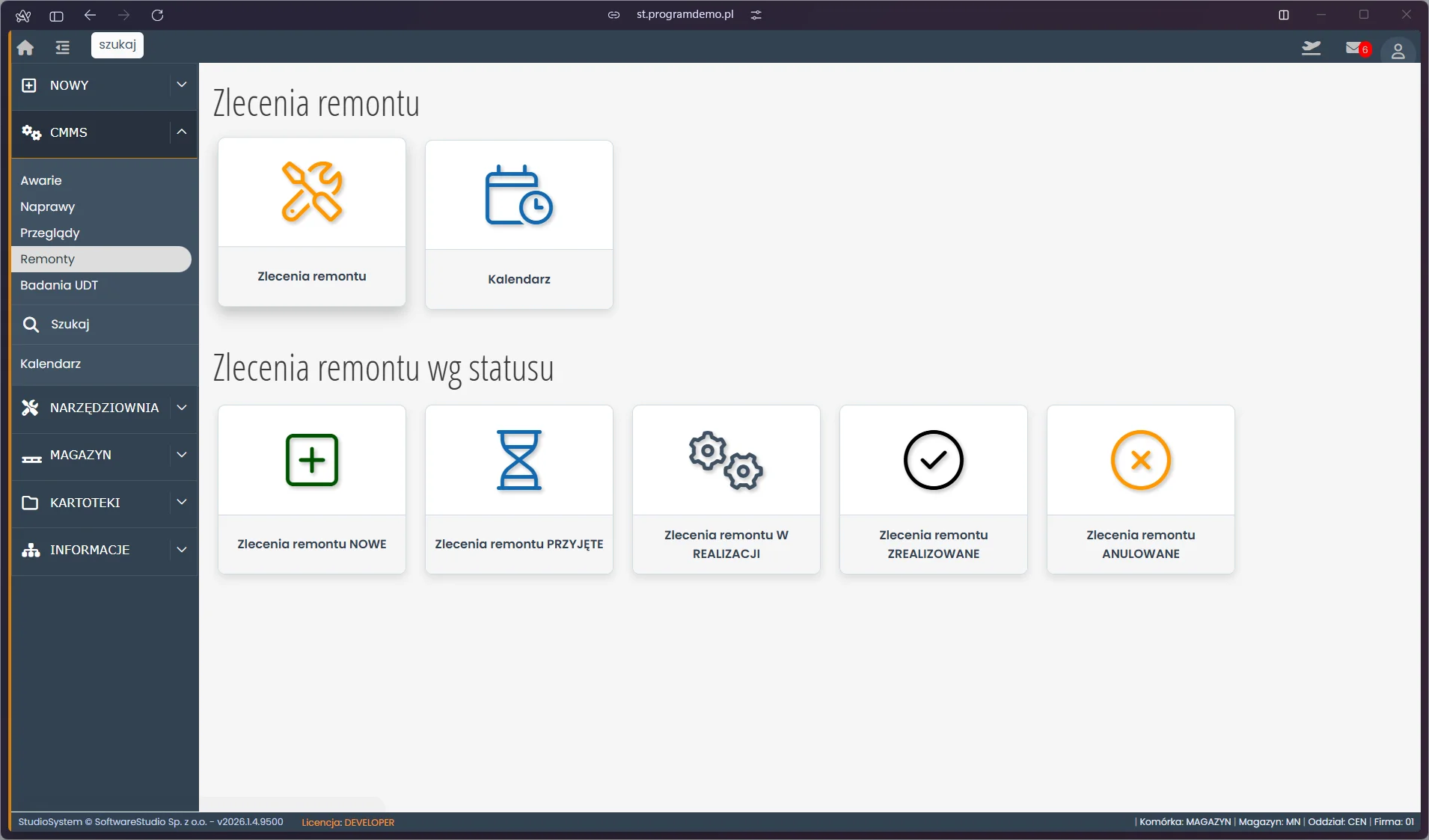Click the blue hourglass icon
This screenshot has height=840, width=1429.
click(519, 460)
